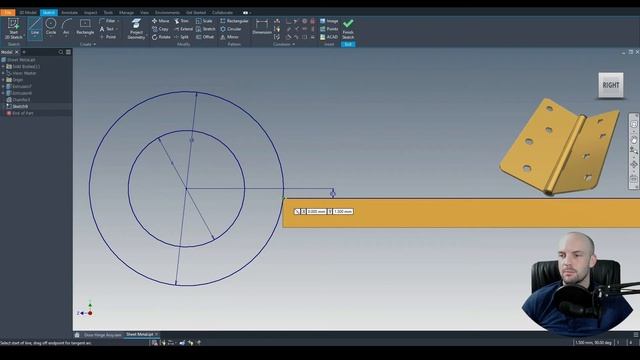
Task: Open the File menu tab
Action: tap(8, 12)
